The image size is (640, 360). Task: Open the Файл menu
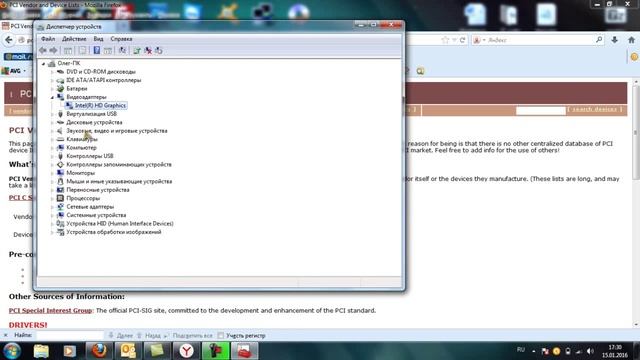point(48,39)
